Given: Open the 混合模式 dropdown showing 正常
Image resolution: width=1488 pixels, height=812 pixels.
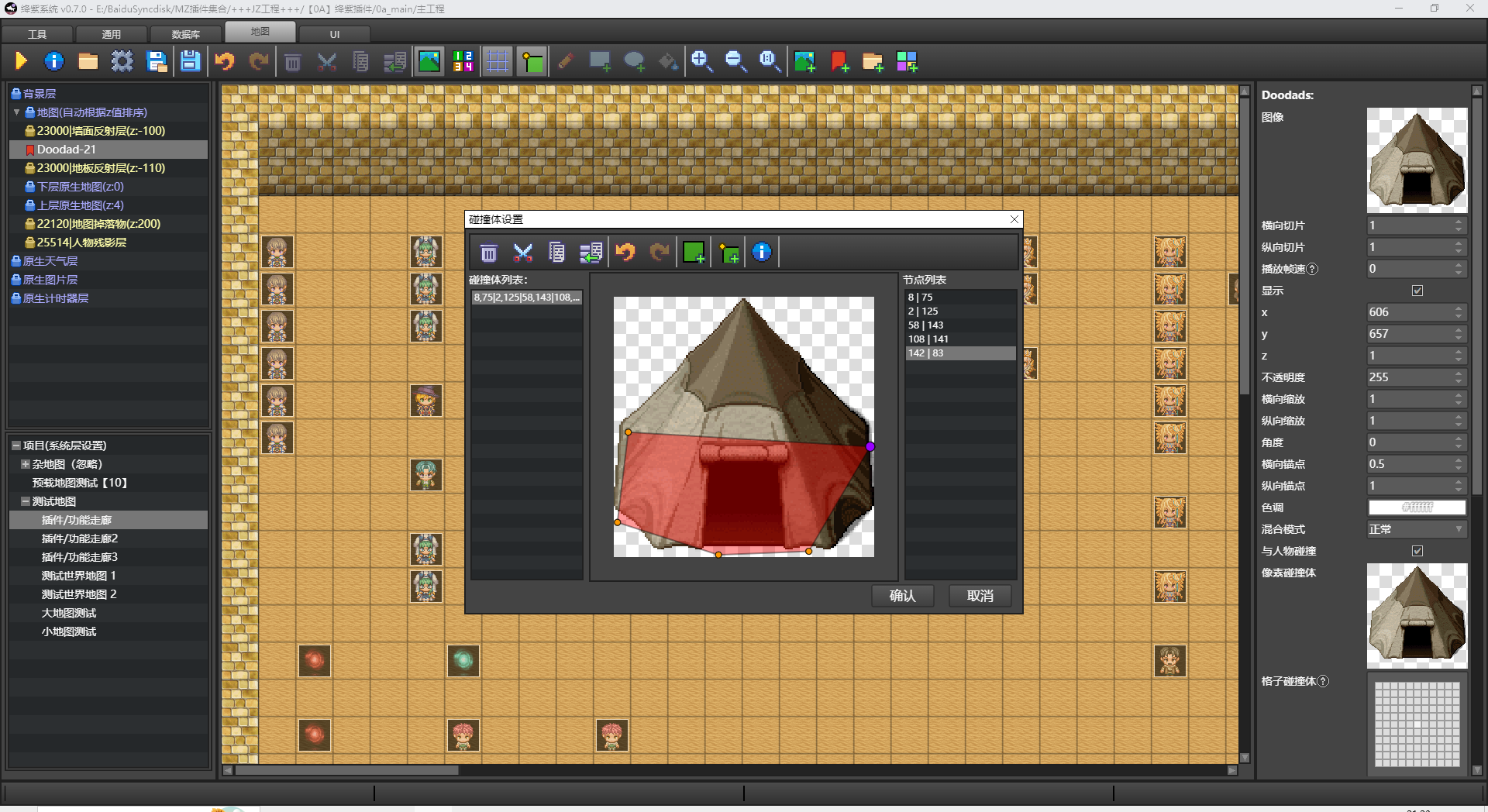Looking at the screenshot, I should coord(1416,529).
